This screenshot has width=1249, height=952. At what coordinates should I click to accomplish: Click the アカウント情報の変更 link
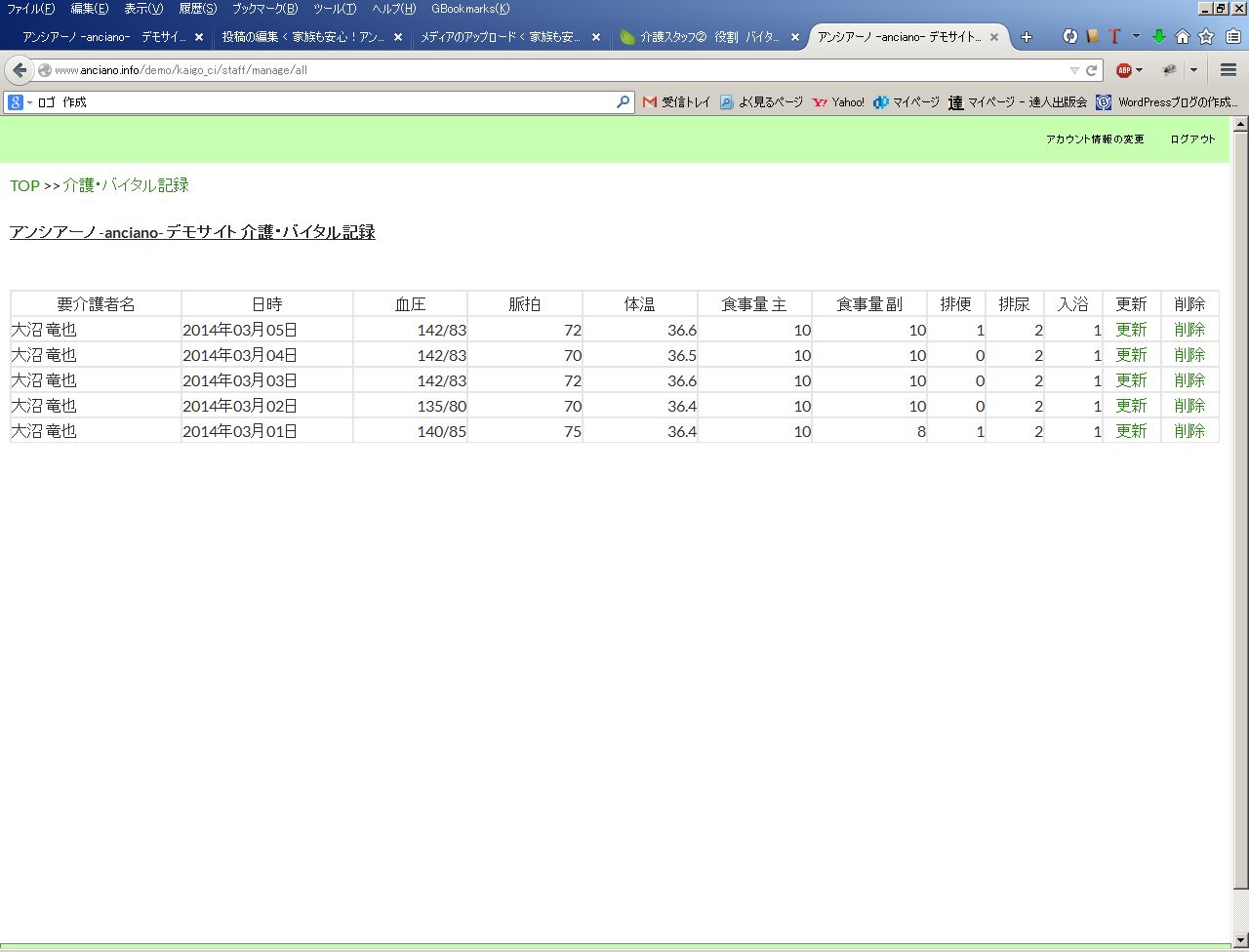pyautogui.click(x=1095, y=139)
